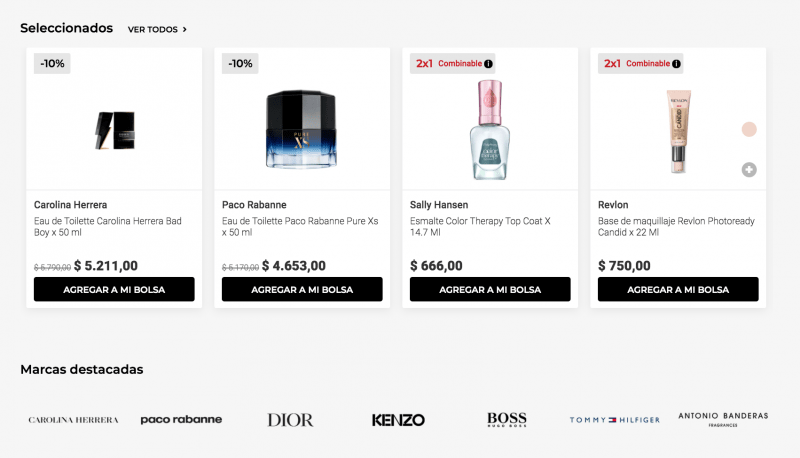The image size is (800, 458).
Task: Add Sally Hansen Top Coat to bag
Action: pyautogui.click(x=490, y=290)
